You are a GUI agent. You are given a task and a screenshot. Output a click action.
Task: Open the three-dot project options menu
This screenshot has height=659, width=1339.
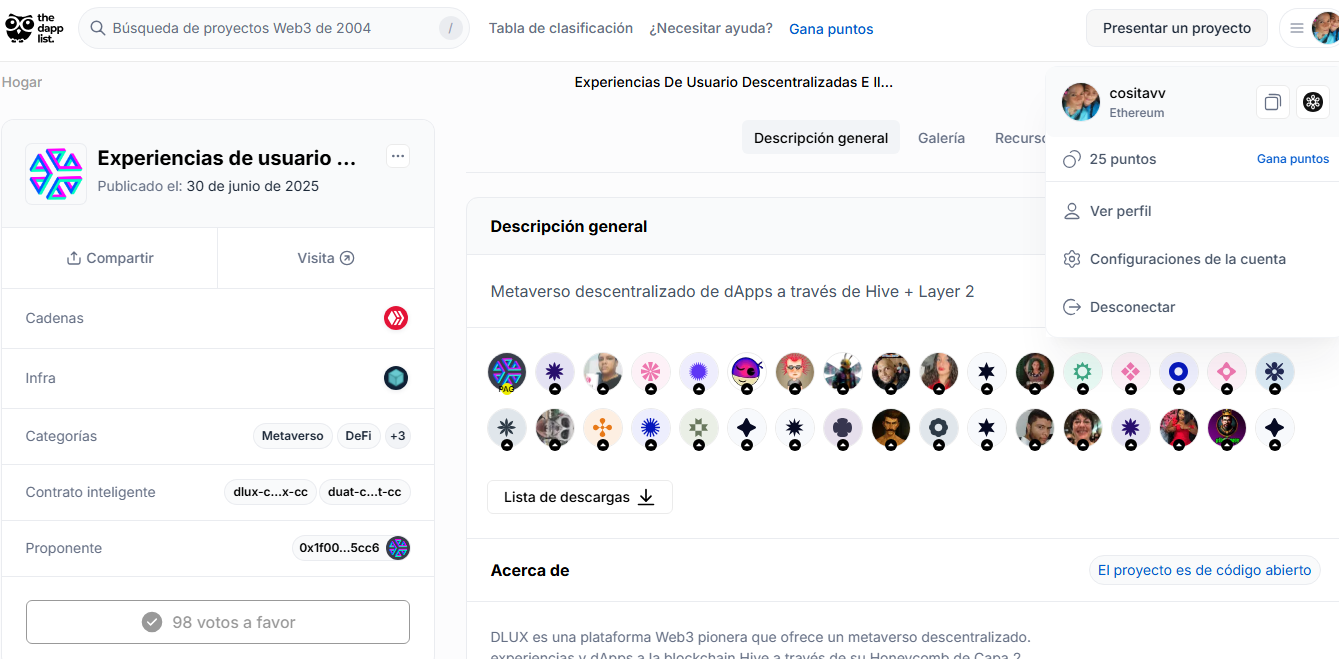pyautogui.click(x=398, y=156)
